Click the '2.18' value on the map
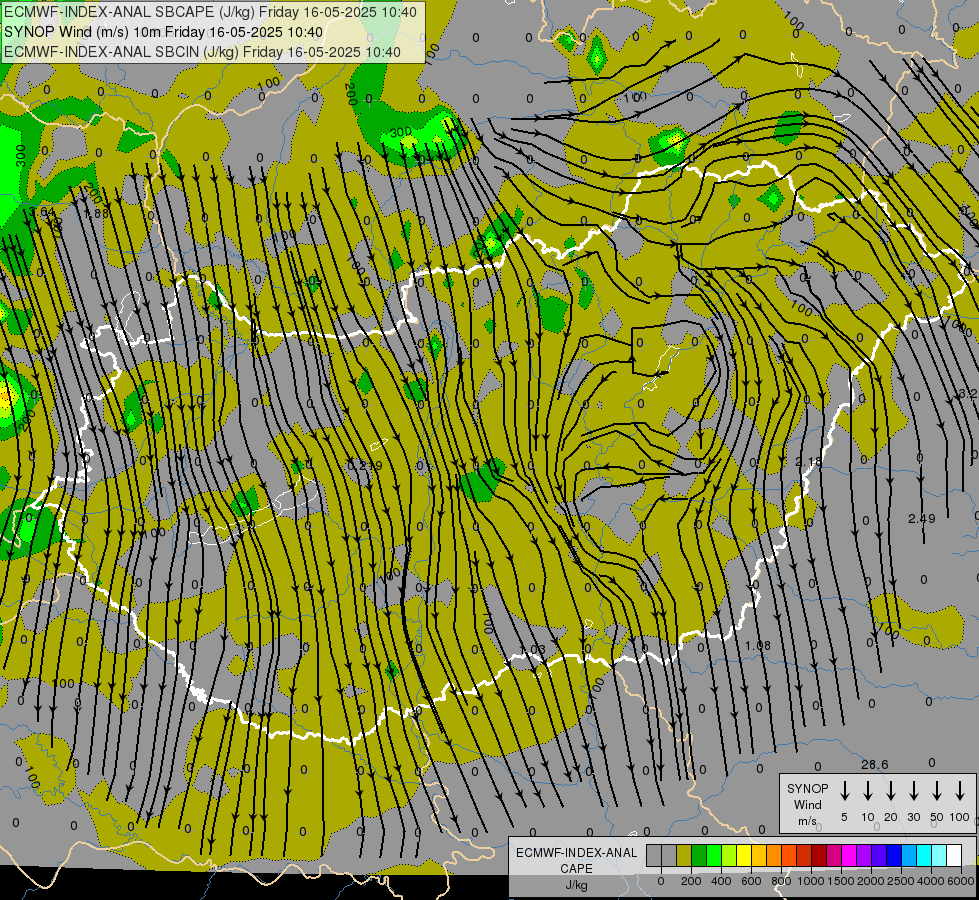The image size is (979, 900). point(809,462)
